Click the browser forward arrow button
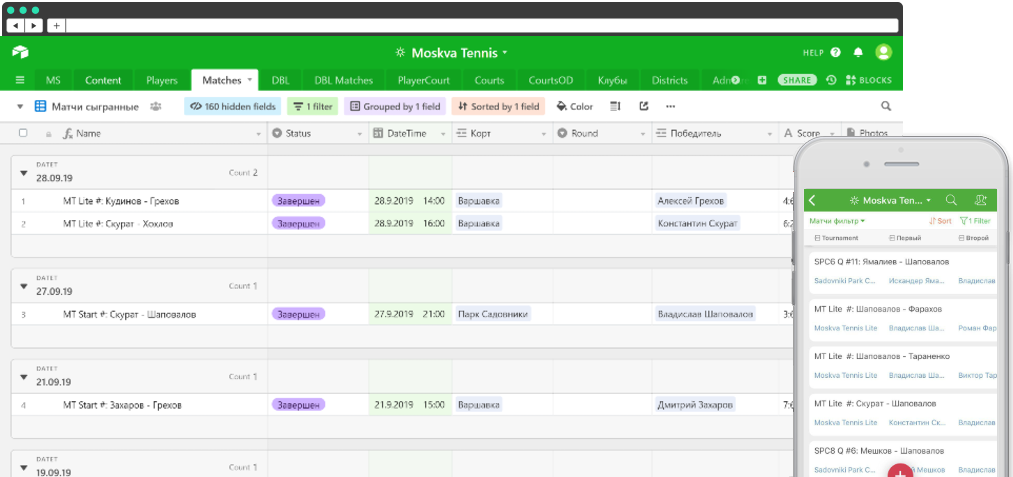Screen dimensions: 1013x477 point(33,26)
